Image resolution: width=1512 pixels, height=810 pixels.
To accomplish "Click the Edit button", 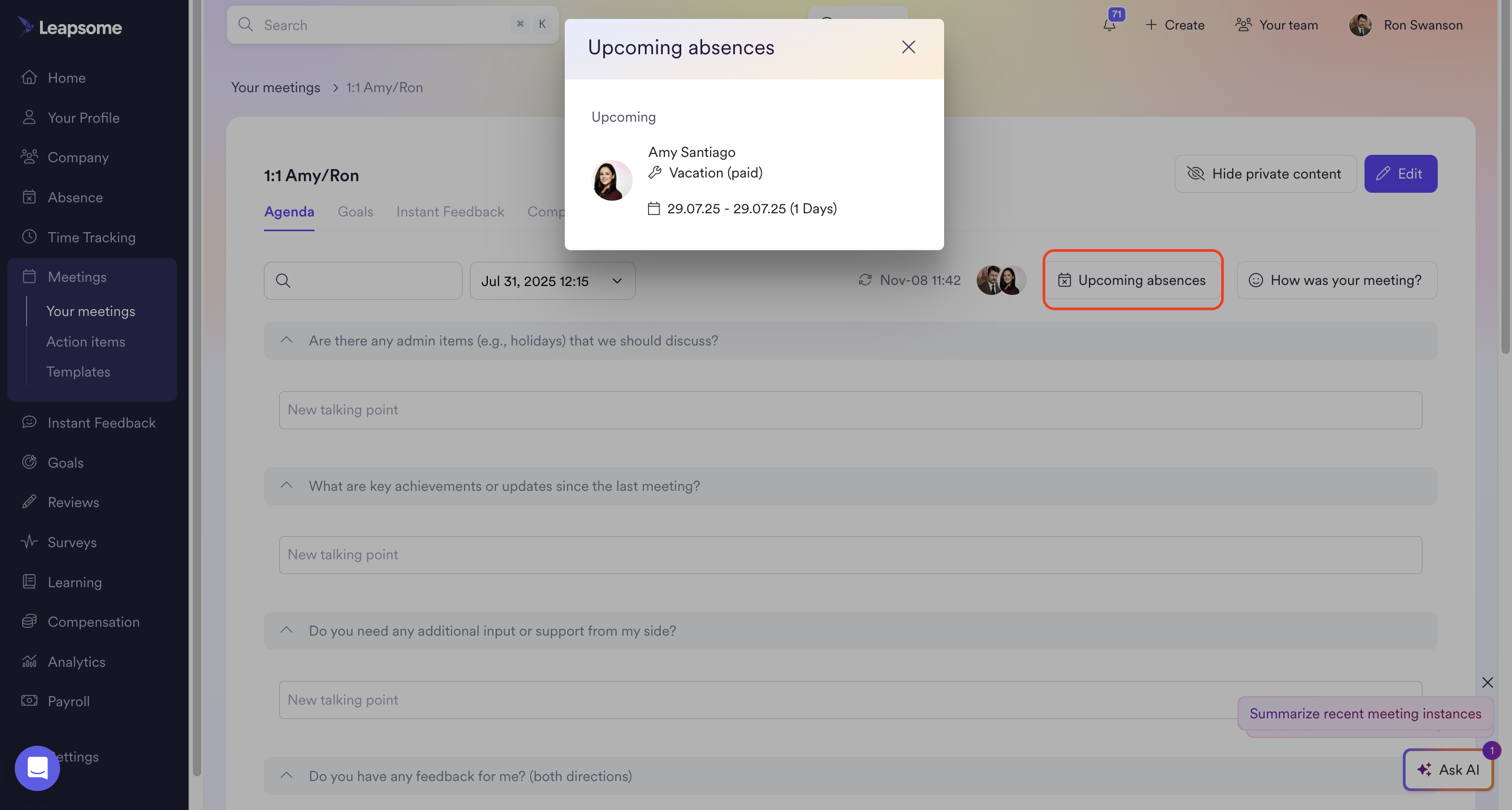I will pyautogui.click(x=1400, y=174).
